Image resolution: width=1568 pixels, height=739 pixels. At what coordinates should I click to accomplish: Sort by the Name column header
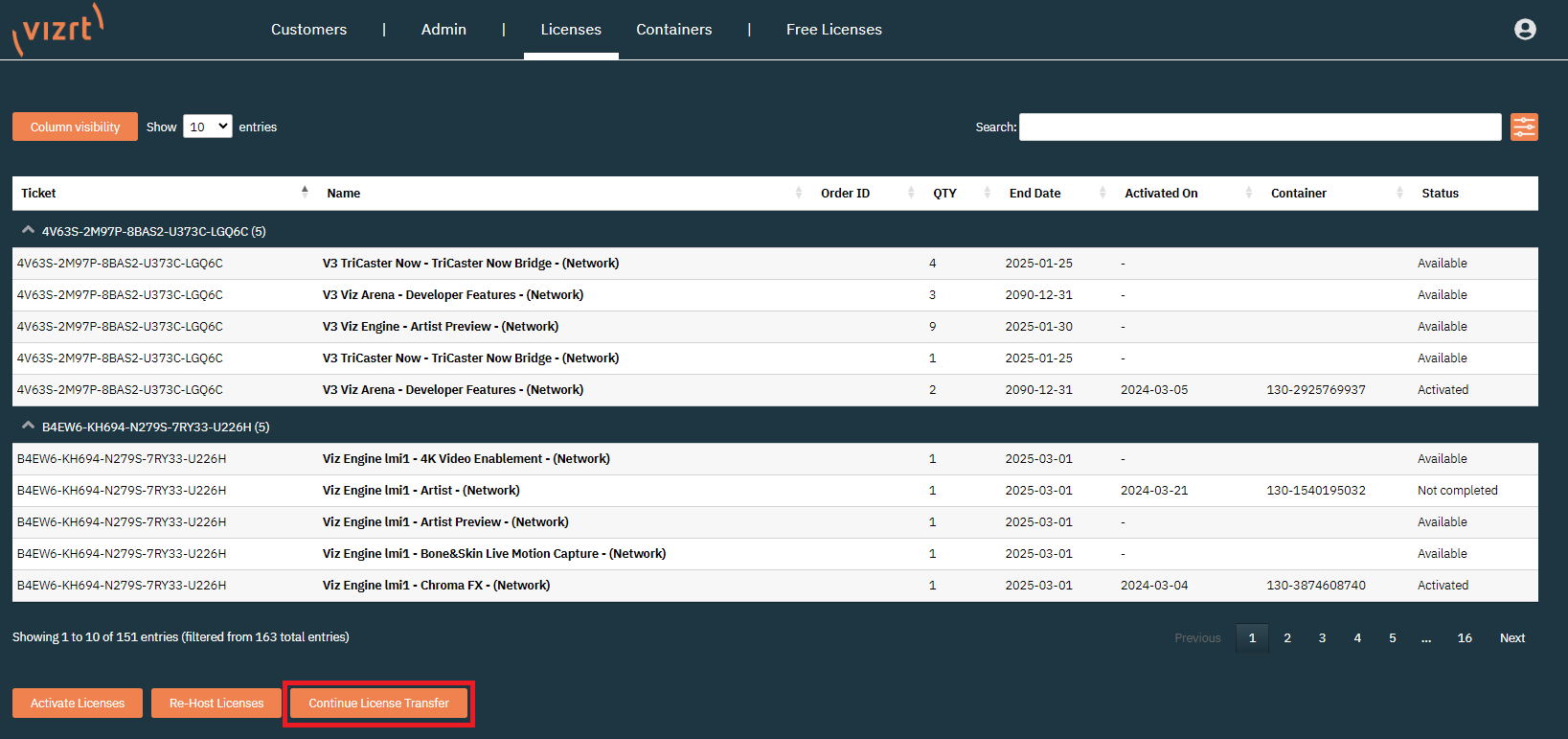(343, 194)
